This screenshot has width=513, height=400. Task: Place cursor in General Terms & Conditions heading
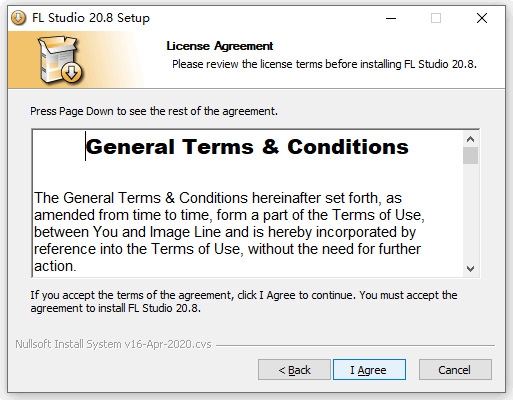[x=247, y=147]
